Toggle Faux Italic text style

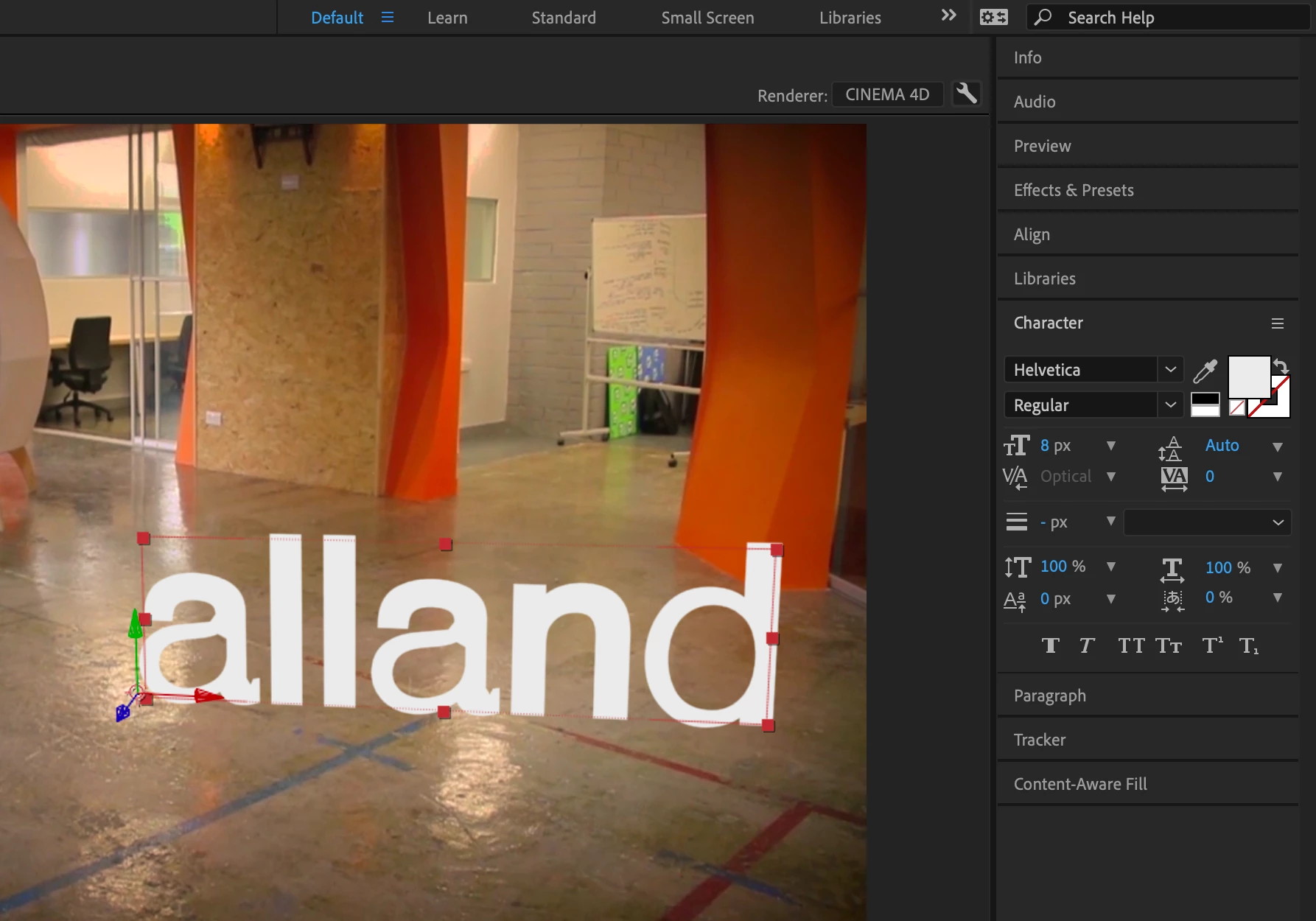tap(1087, 646)
